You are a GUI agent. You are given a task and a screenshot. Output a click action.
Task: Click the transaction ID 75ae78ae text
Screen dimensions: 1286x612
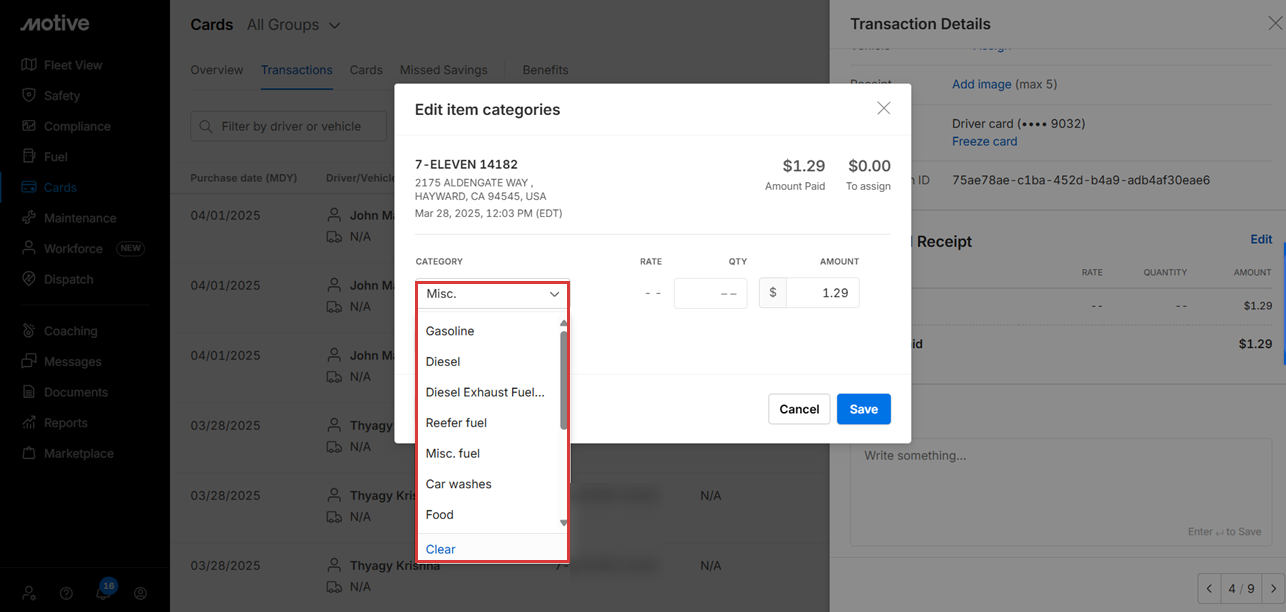pyautogui.click(x=1081, y=181)
